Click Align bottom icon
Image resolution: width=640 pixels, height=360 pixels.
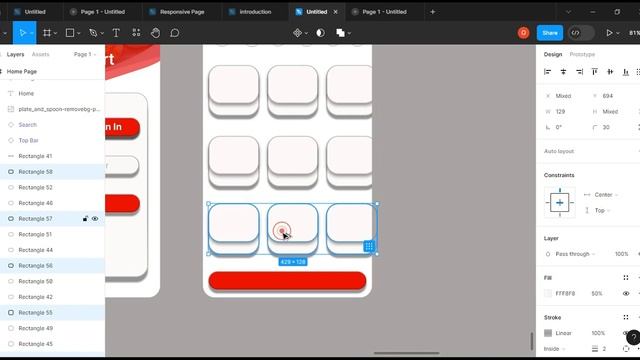(x=626, y=72)
